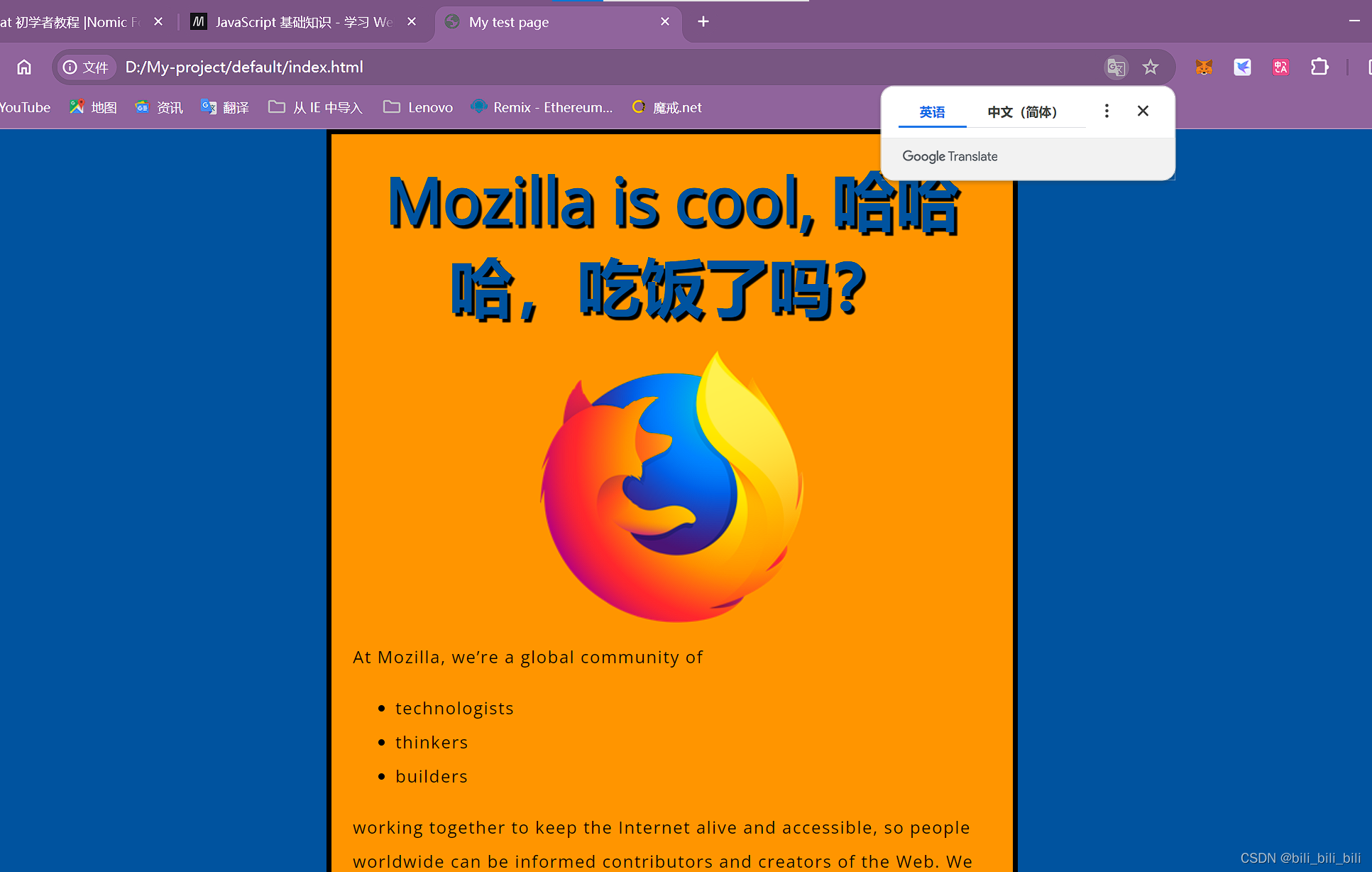
Task: Select 英语 tab in translate popup
Action: click(x=931, y=112)
